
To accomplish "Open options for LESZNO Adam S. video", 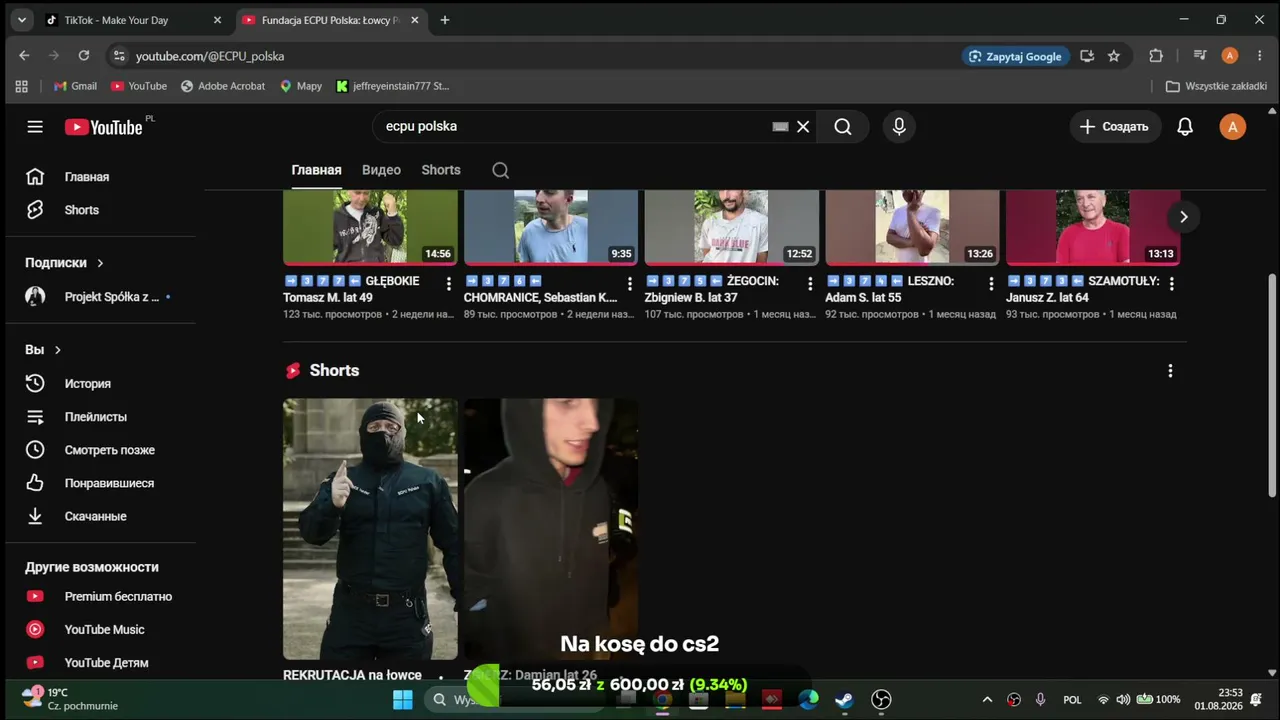I will 991,284.
